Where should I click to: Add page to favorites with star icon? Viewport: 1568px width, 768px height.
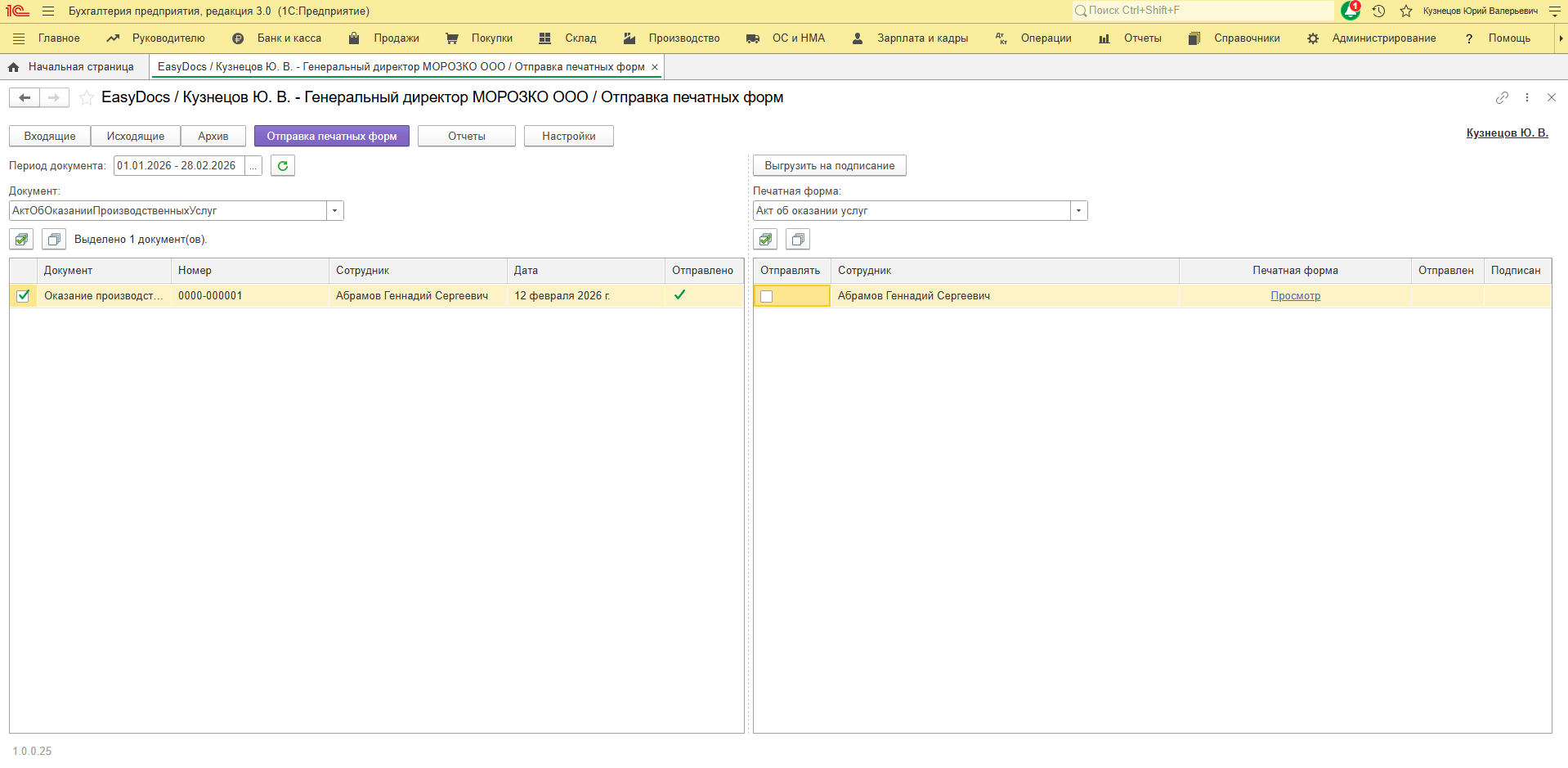(87, 98)
